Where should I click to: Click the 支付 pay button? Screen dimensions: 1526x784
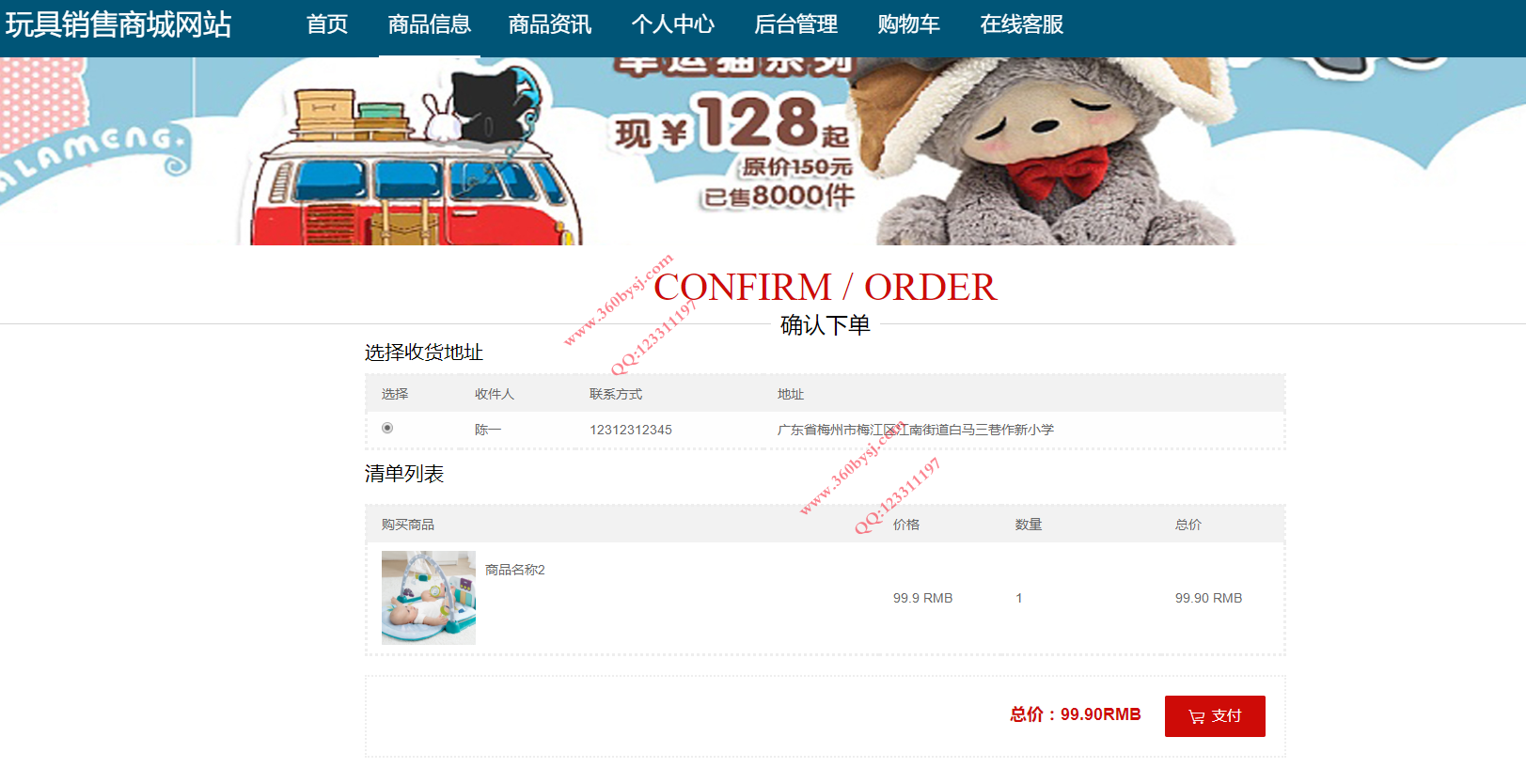(1215, 716)
